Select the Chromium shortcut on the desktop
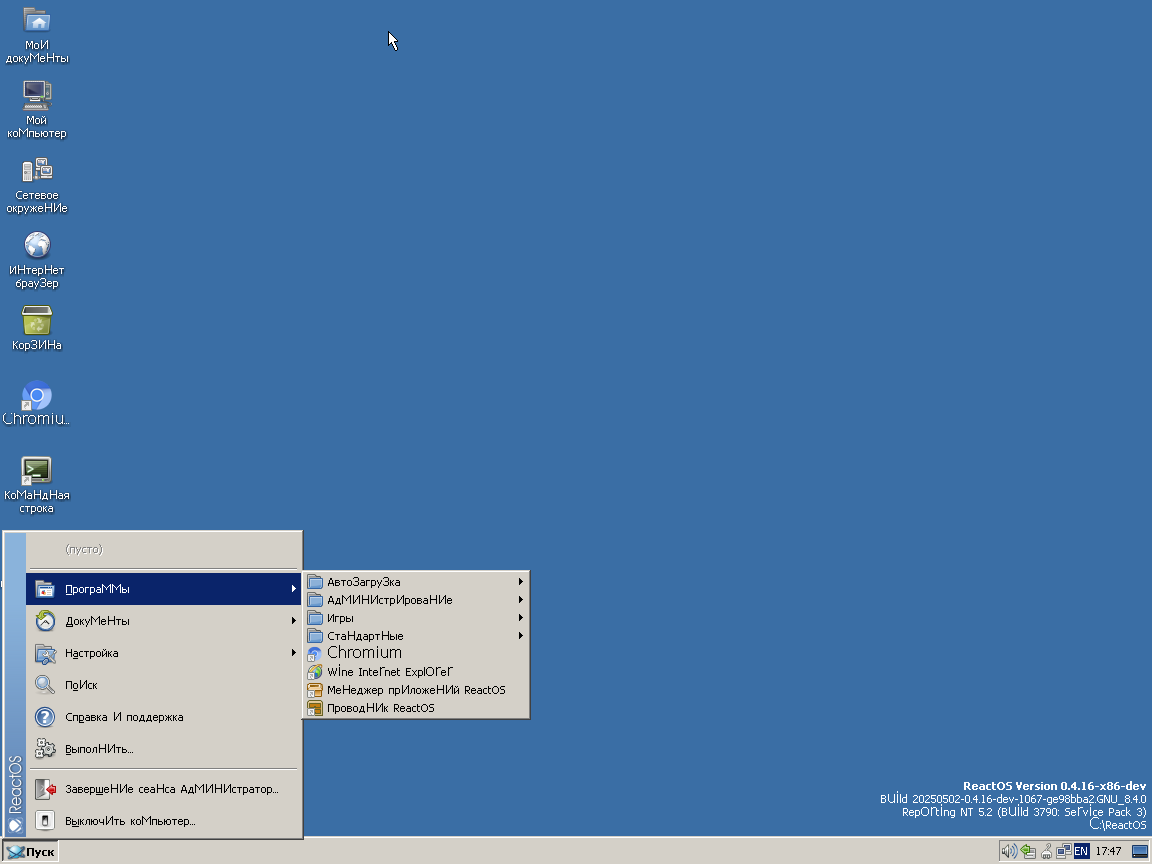 (x=36, y=403)
